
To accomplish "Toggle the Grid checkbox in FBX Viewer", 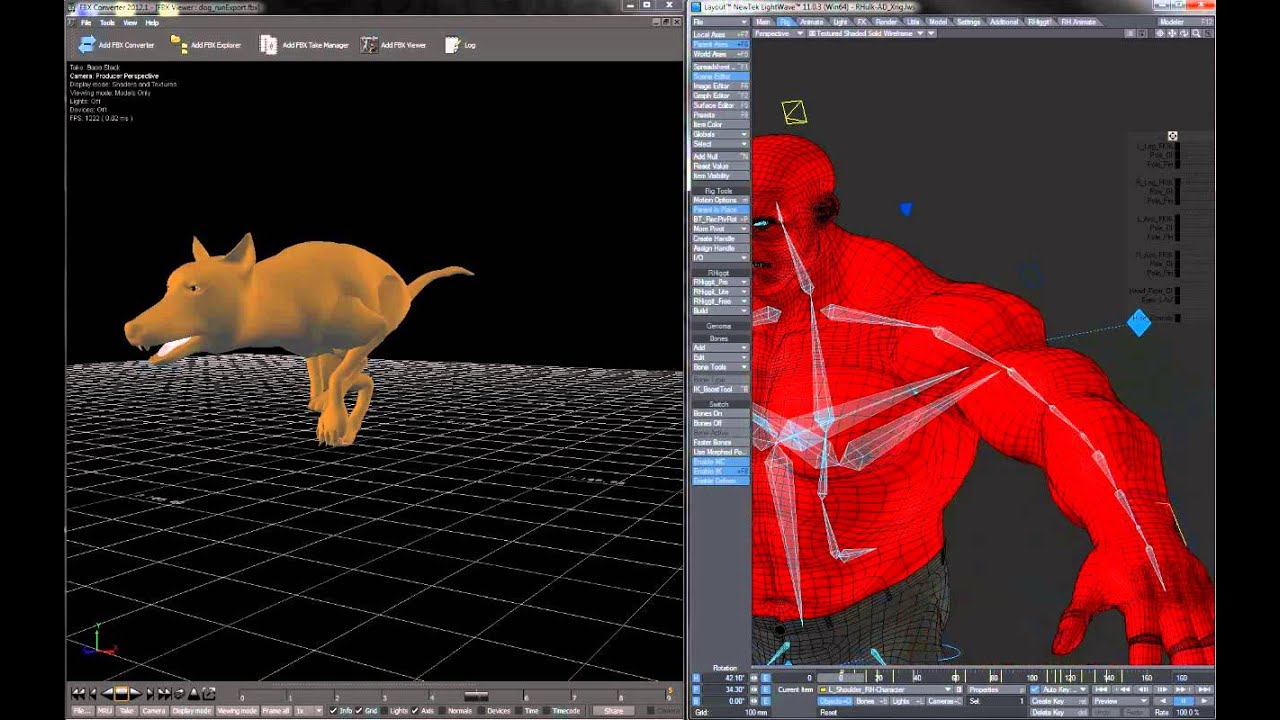I will coord(360,711).
